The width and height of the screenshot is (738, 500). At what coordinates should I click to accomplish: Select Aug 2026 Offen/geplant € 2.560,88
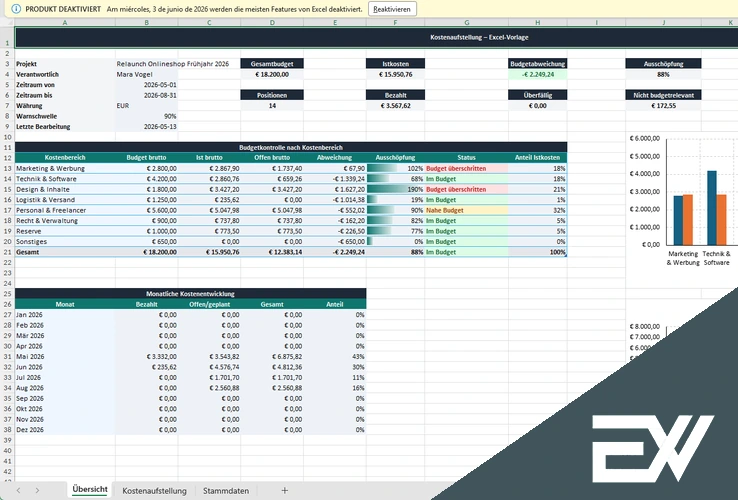[209, 388]
